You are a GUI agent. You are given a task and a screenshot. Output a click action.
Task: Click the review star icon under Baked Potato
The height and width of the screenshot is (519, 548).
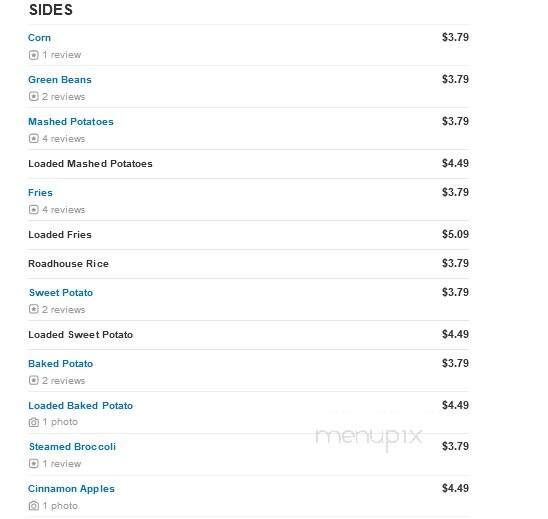[34, 380]
